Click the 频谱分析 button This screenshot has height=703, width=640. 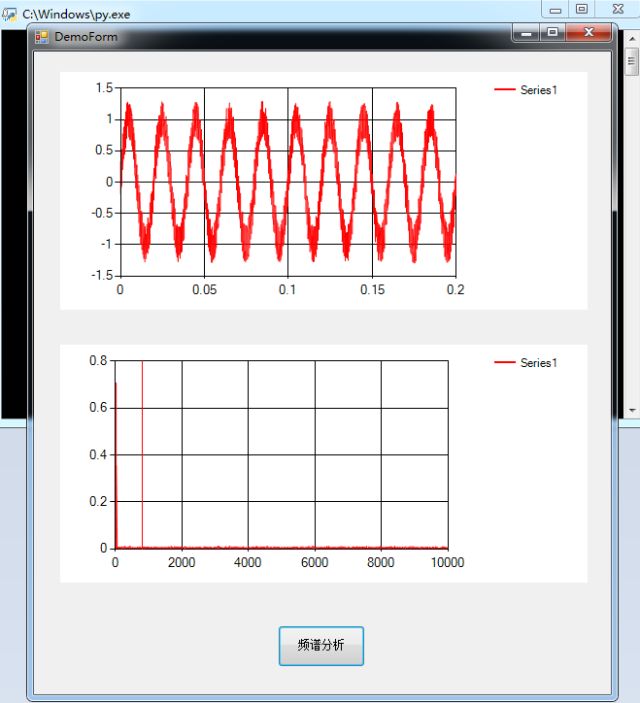tap(321, 646)
